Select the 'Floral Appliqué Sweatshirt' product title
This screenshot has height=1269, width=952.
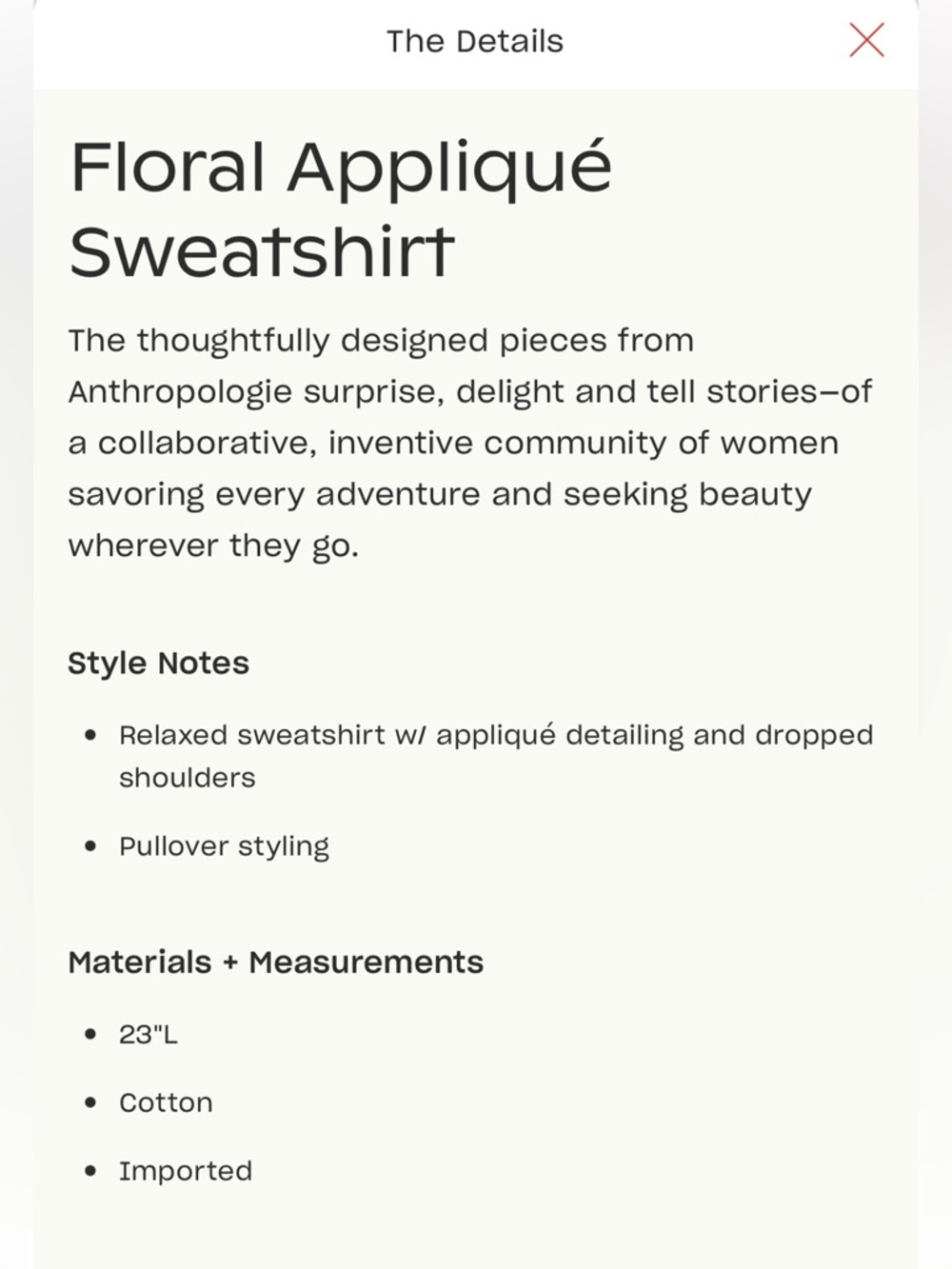[x=340, y=208]
